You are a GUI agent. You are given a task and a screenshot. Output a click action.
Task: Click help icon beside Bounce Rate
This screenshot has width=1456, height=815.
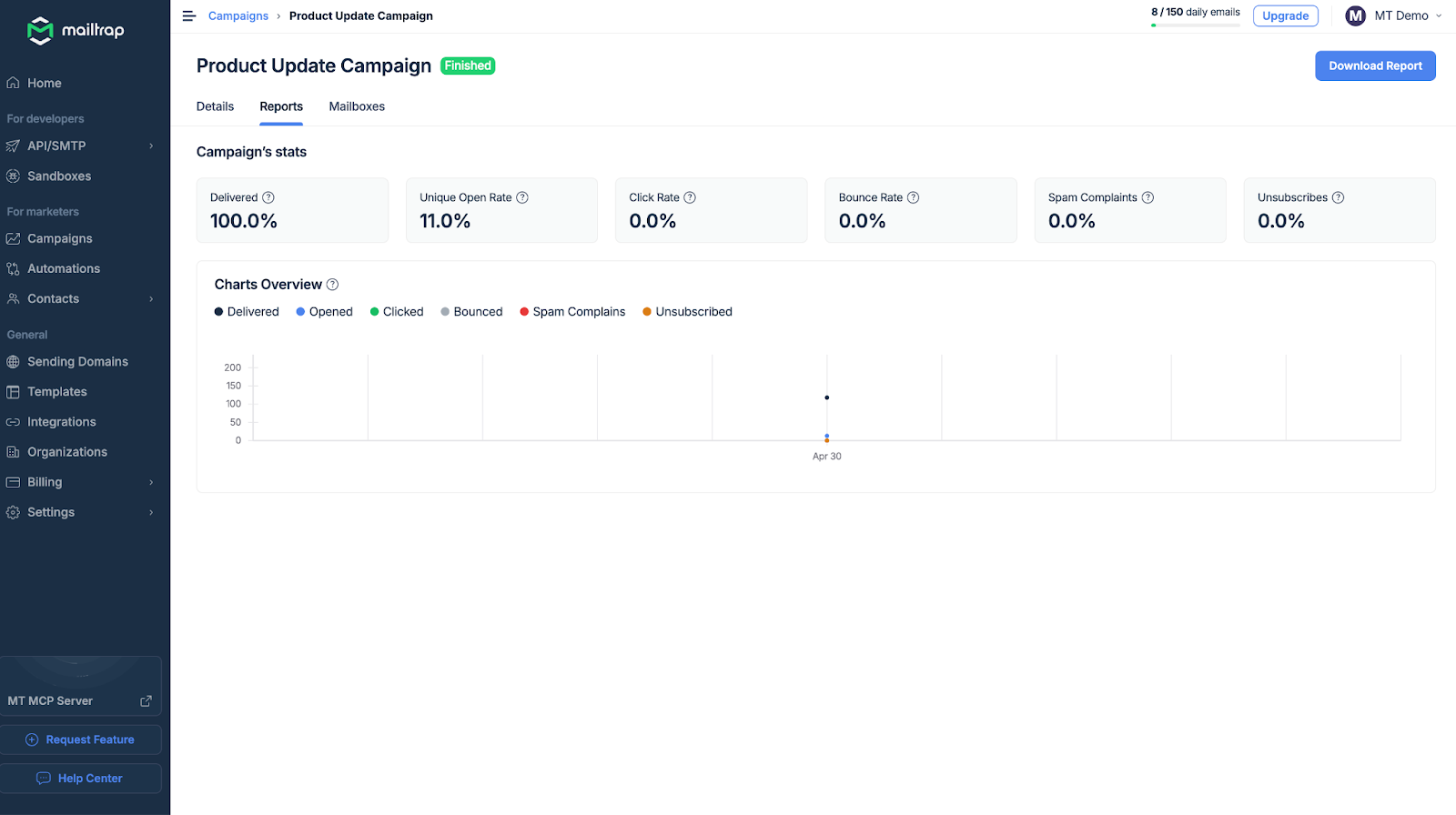pyautogui.click(x=913, y=197)
